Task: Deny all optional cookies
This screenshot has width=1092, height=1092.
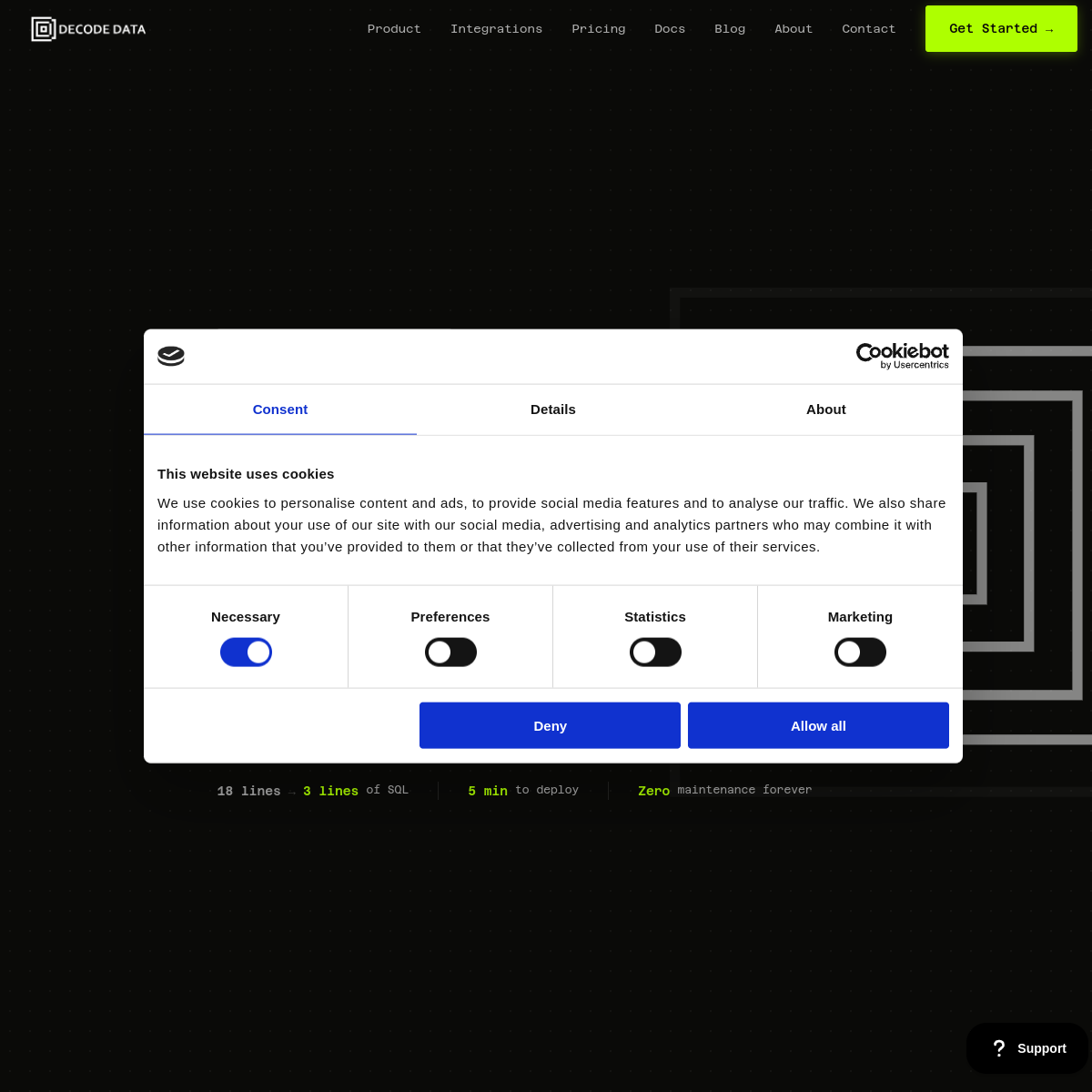Action: (x=550, y=725)
